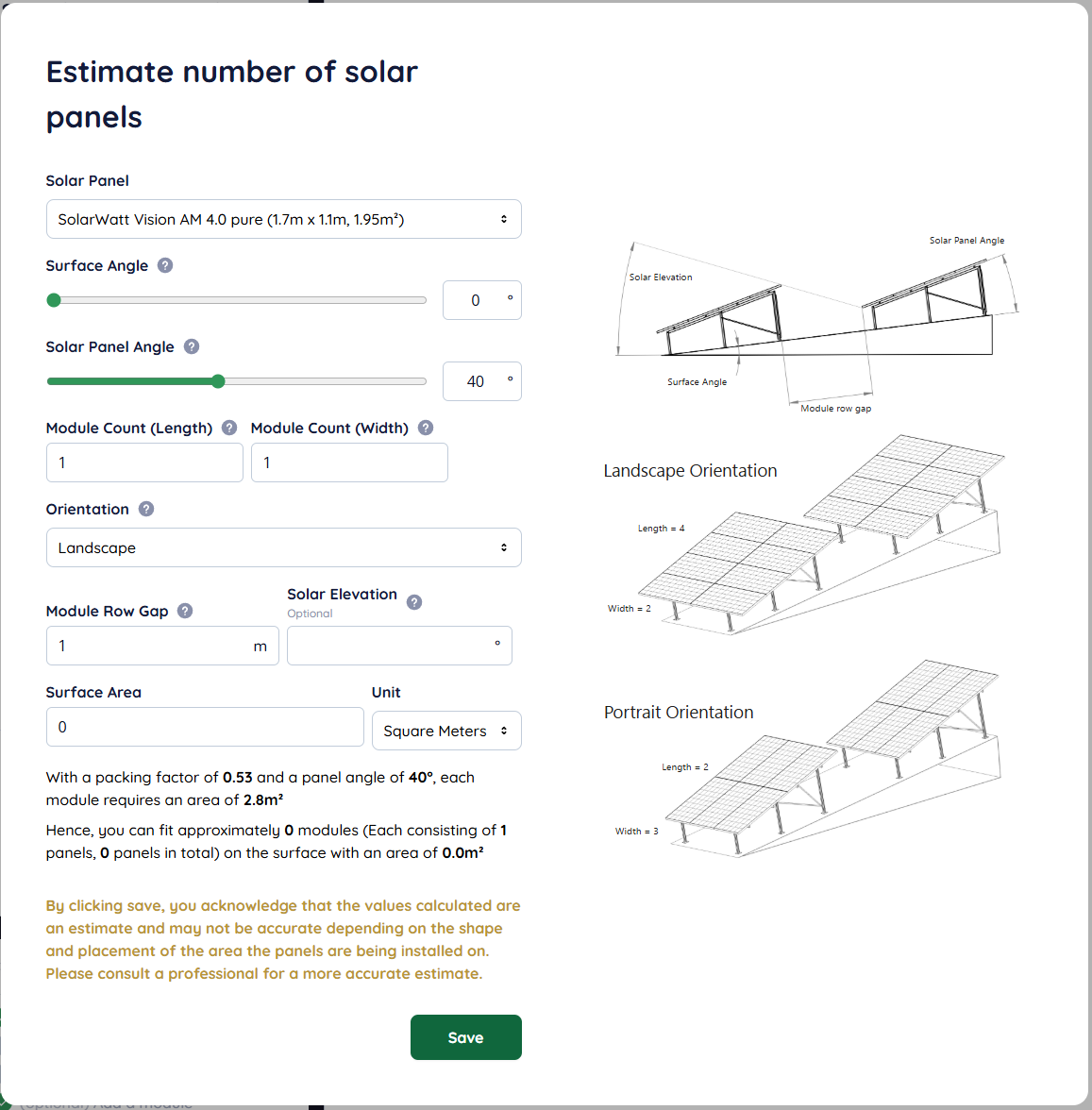Screen dimensions: 1092x1110
Task: Focus the Solar Panel Angle value field
Action: tap(477, 381)
